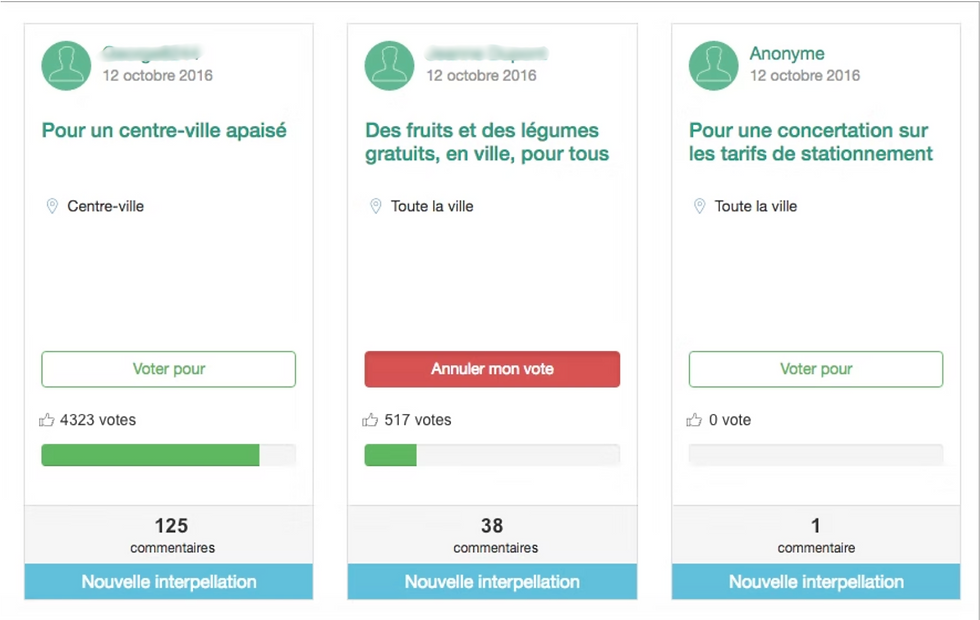Image resolution: width=980 pixels, height=620 pixels.
Task: Click the avatar icon on Anonyme's card
Action: (x=713, y=65)
